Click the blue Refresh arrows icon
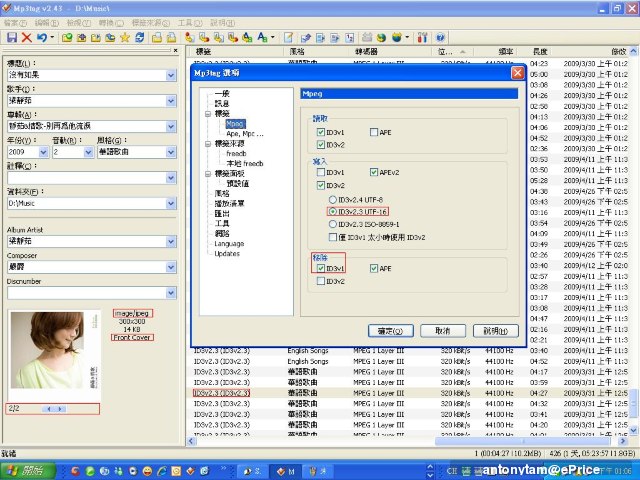 140,38
